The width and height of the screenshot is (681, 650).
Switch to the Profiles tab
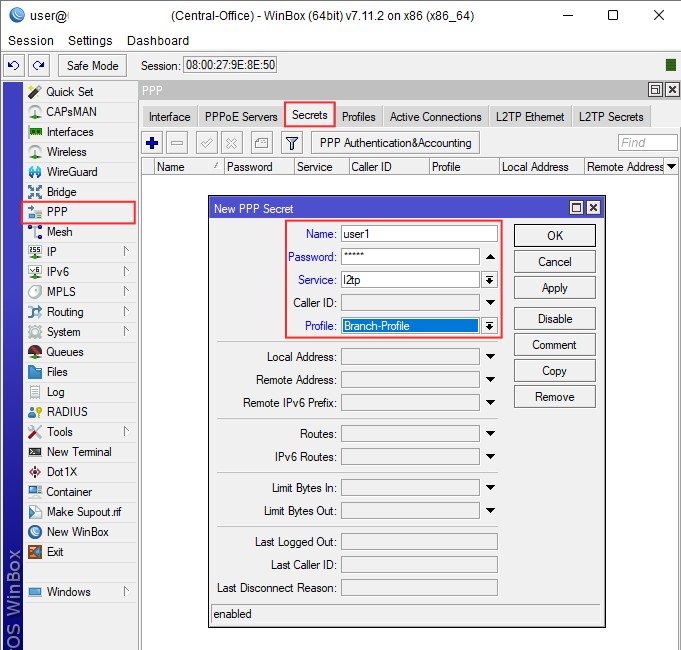pyautogui.click(x=359, y=117)
